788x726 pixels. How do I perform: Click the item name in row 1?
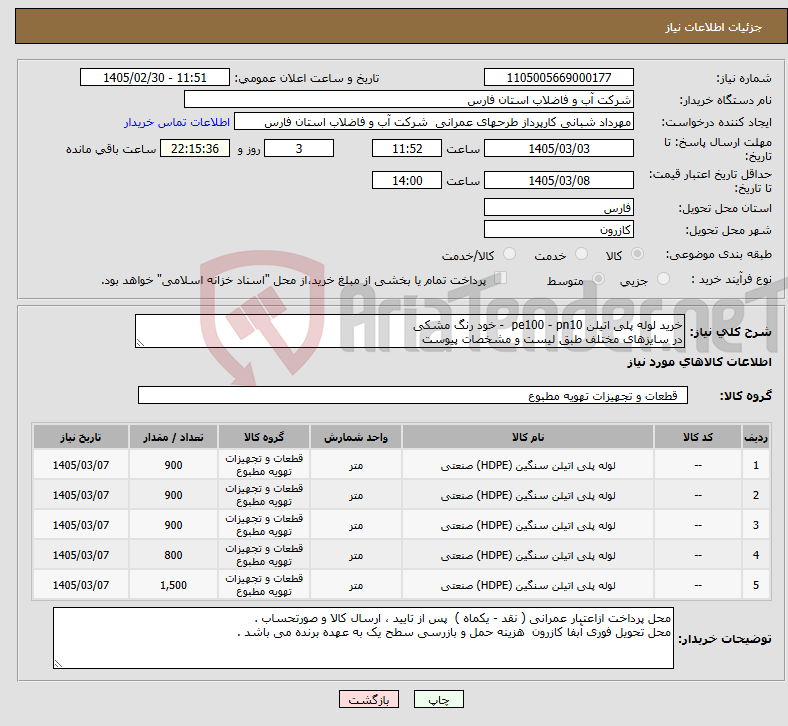click(528, 465)
